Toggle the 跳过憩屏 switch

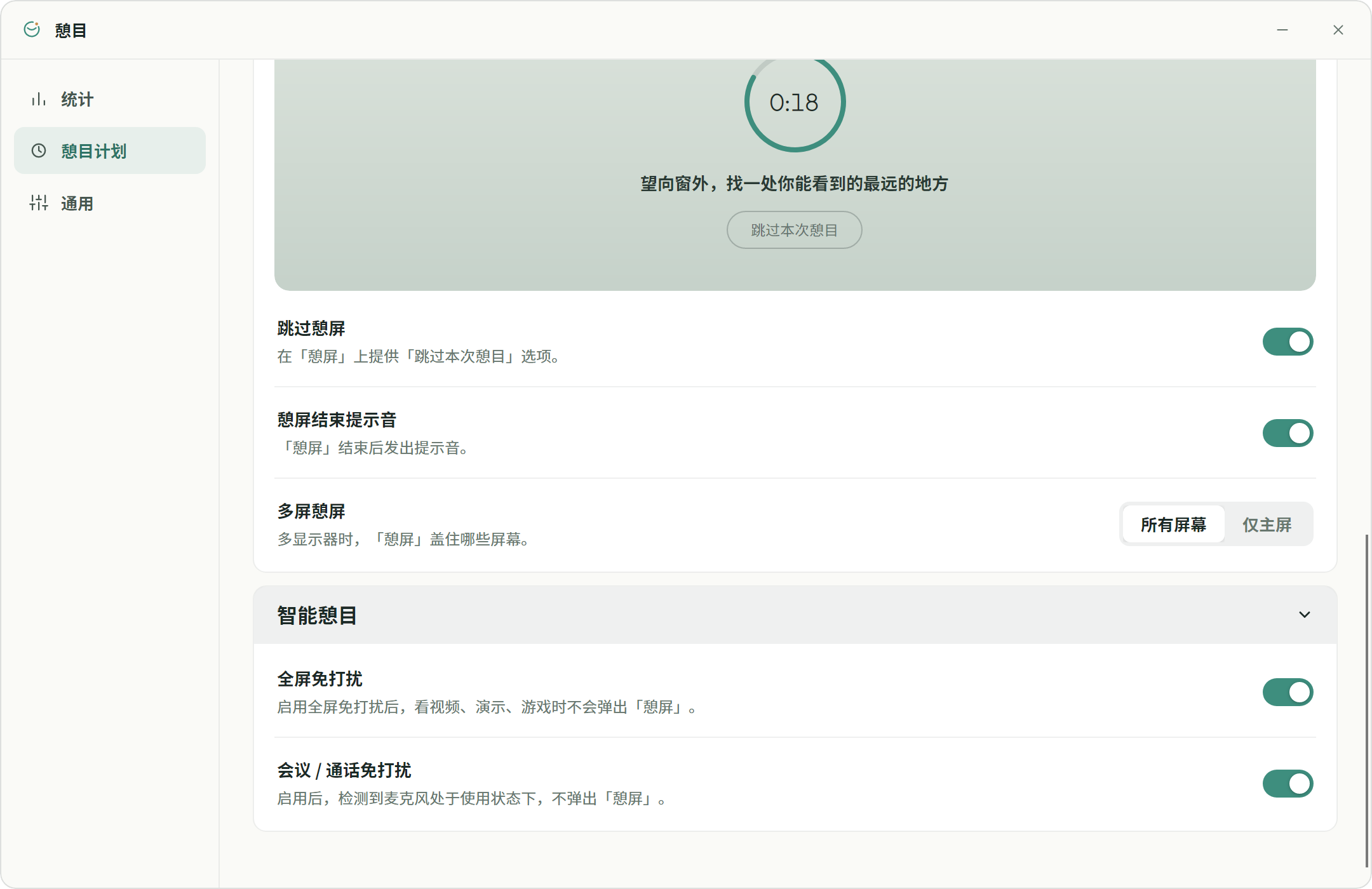(1288, 342)
